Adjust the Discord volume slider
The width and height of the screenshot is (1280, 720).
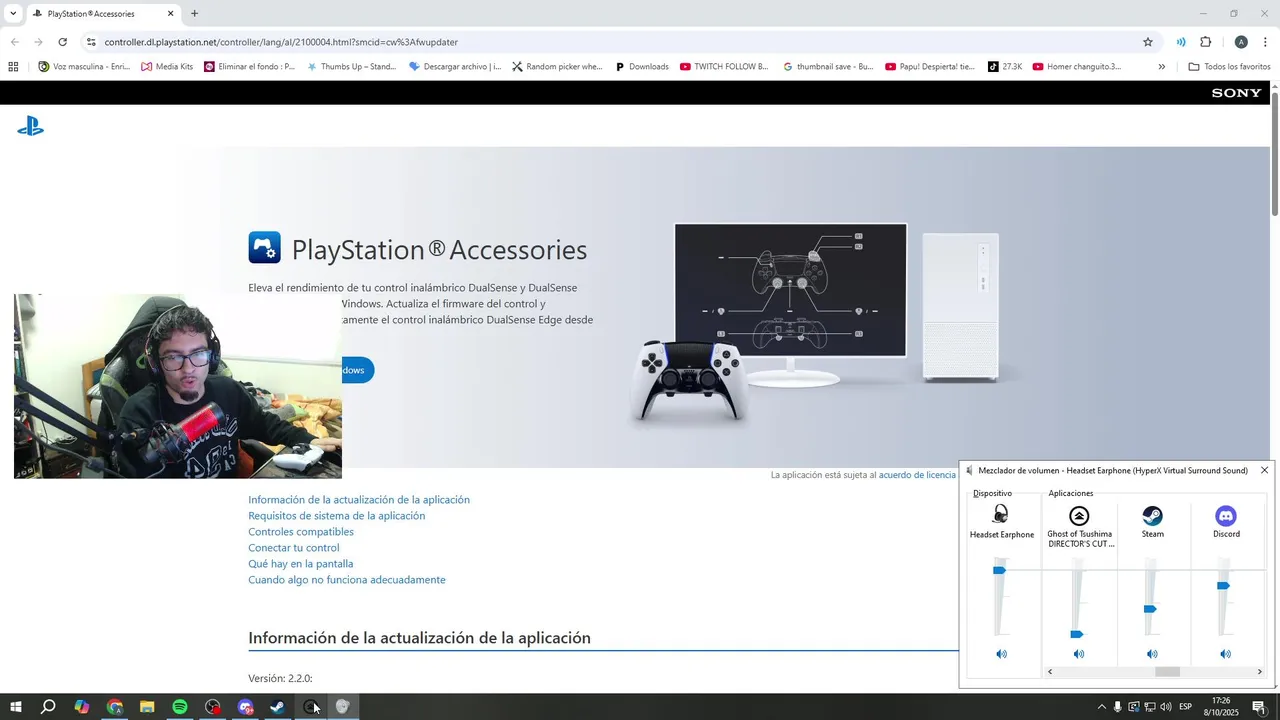pos(1223,586)
